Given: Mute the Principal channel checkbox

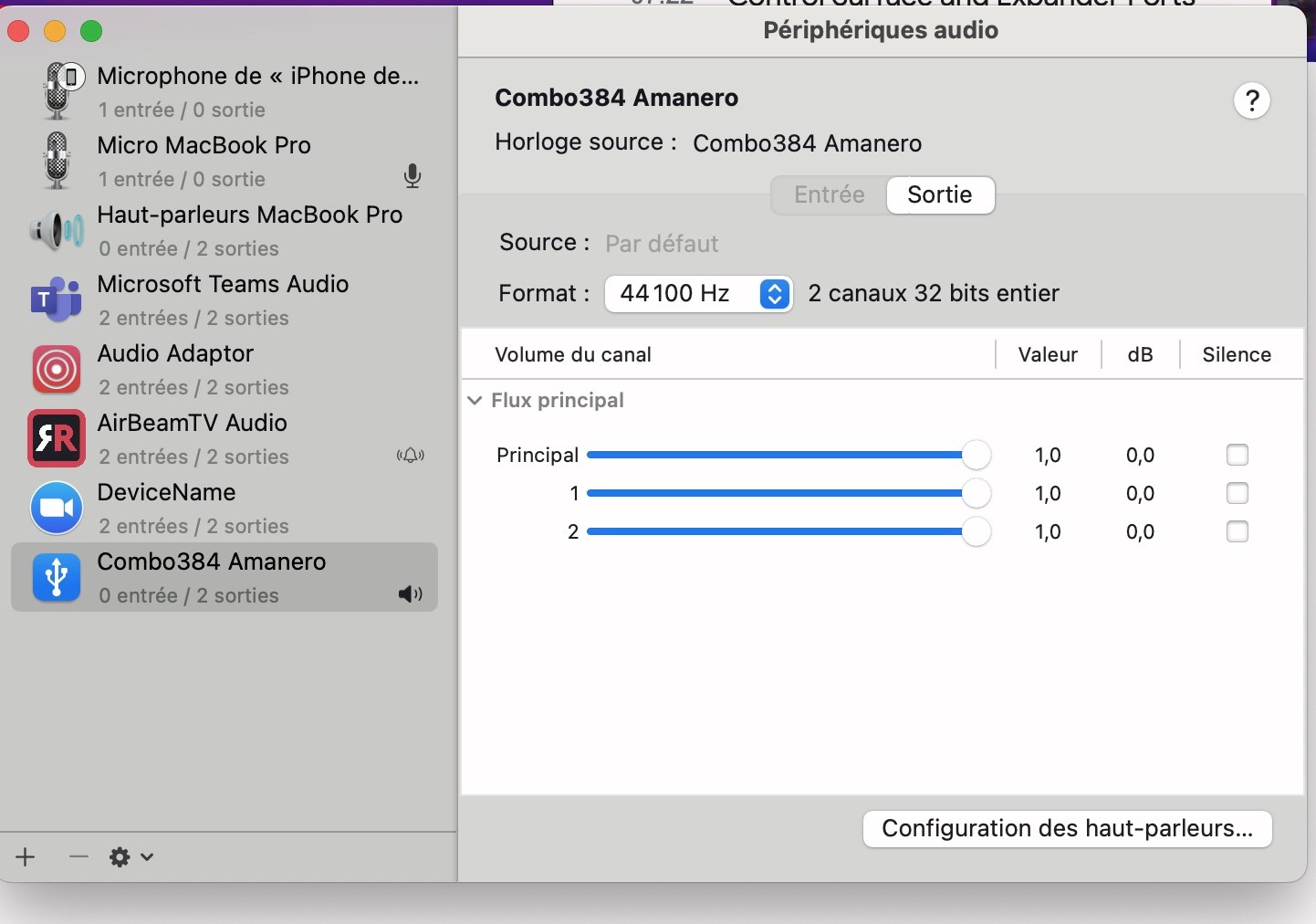Looking at the screenshot, I should coord(1238,455).
